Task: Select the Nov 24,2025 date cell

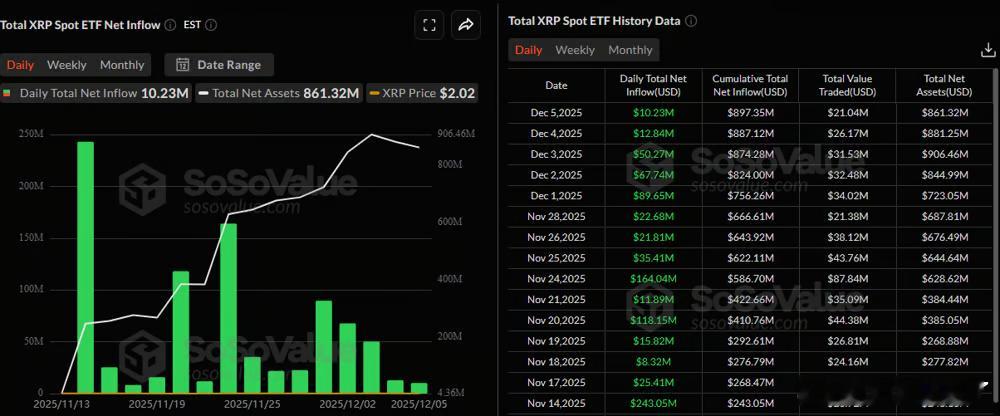Action: point(556,278)
